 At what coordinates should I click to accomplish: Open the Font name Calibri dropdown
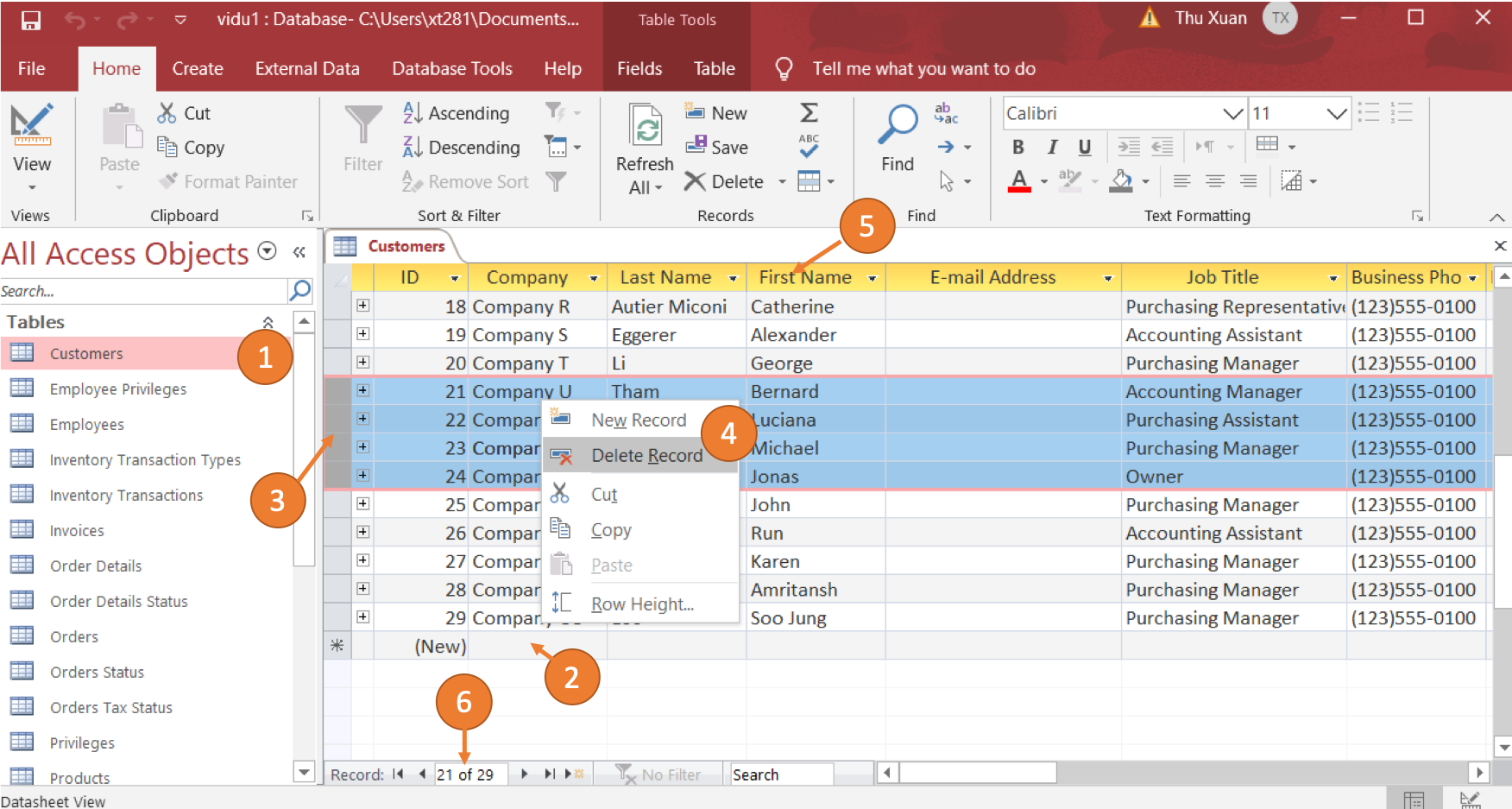click(x=1232, y=113)
